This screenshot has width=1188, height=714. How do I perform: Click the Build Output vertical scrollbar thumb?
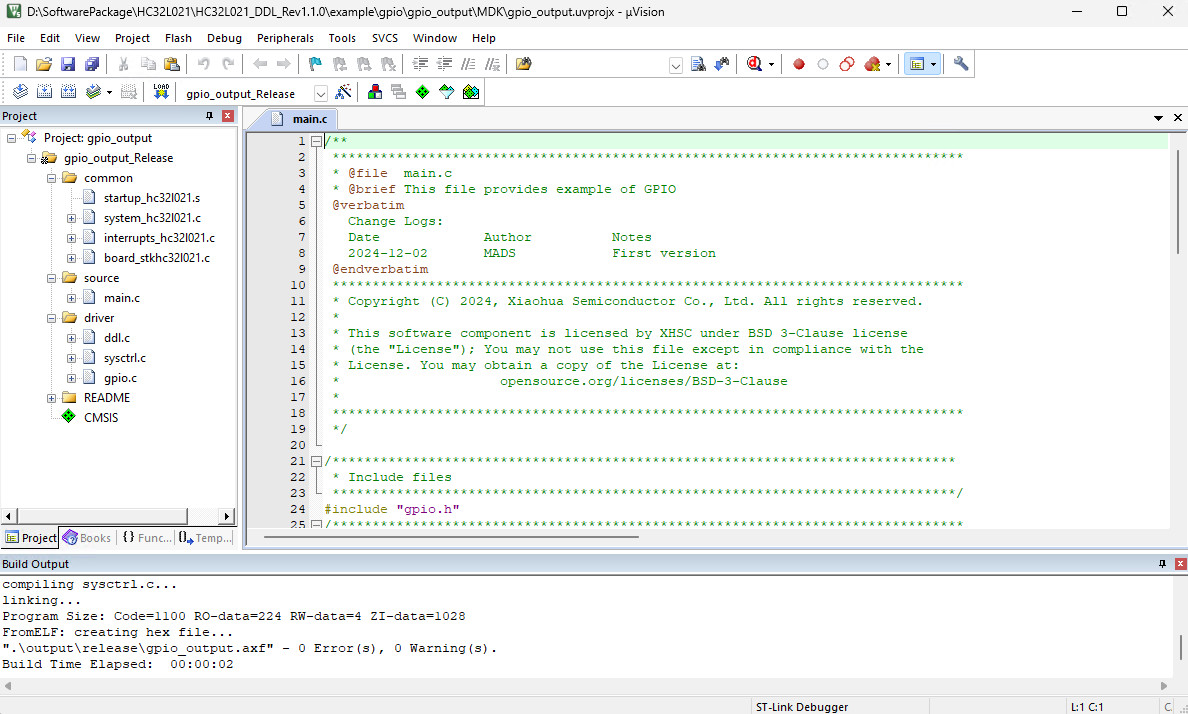(x=1180, y=648)
